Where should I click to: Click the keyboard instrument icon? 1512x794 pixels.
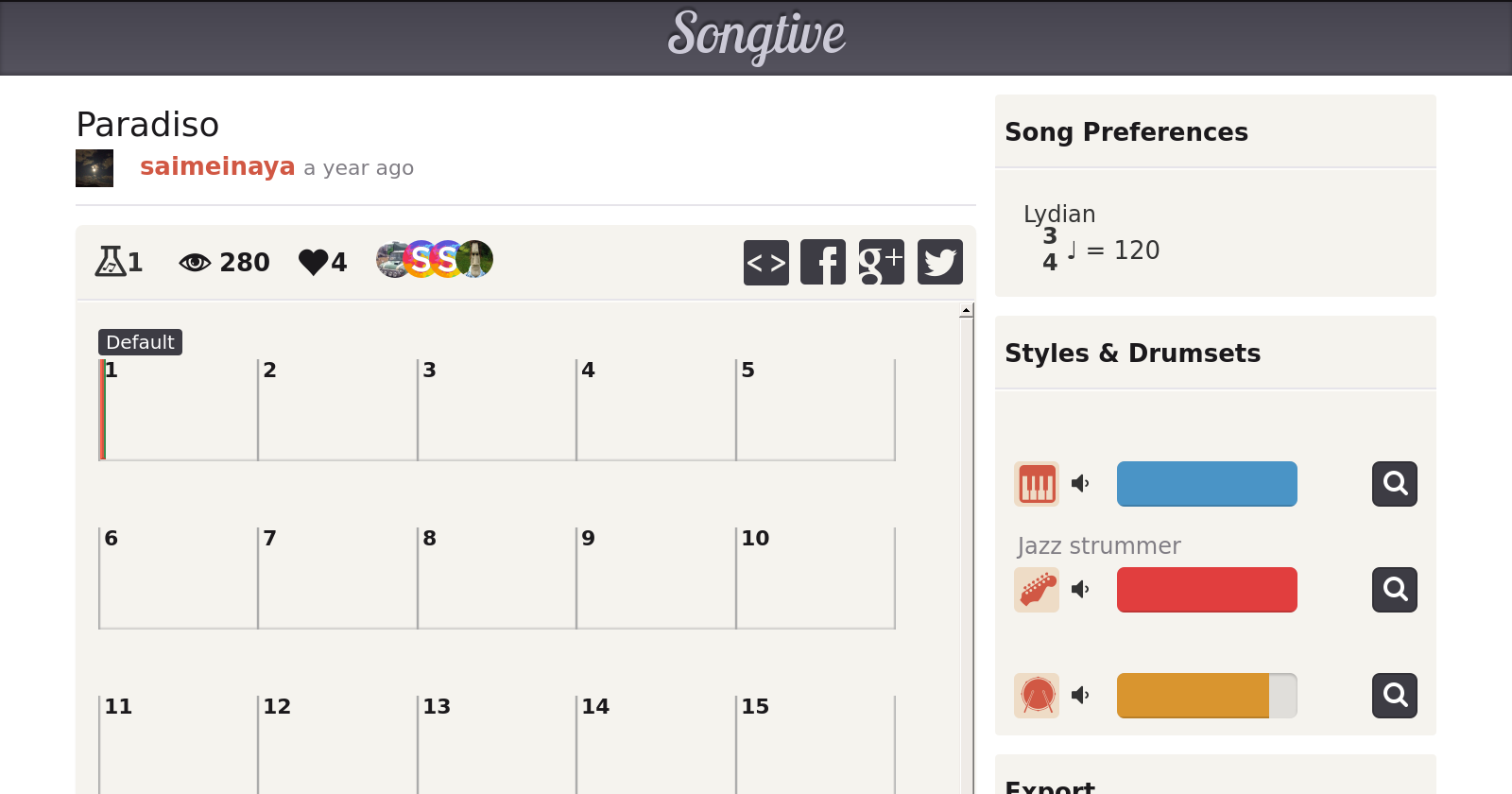(x=1037, y=484)
